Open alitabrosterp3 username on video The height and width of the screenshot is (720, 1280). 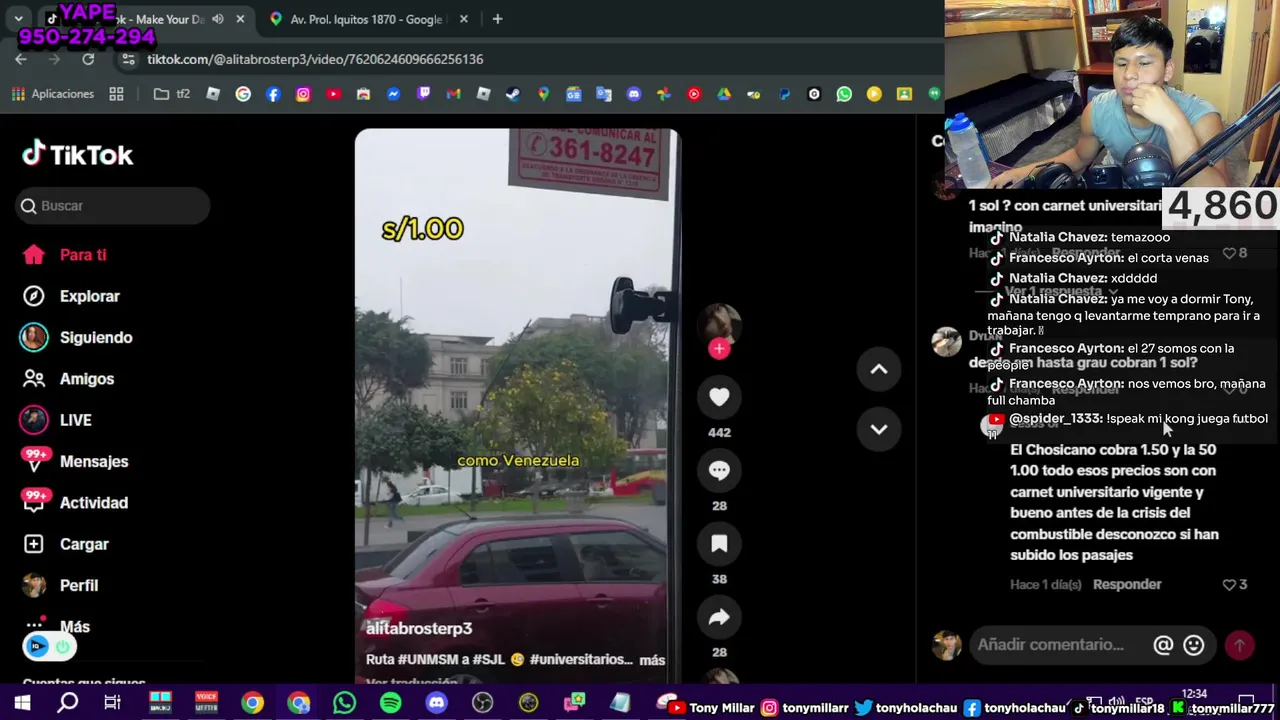(x=419, y=628)
